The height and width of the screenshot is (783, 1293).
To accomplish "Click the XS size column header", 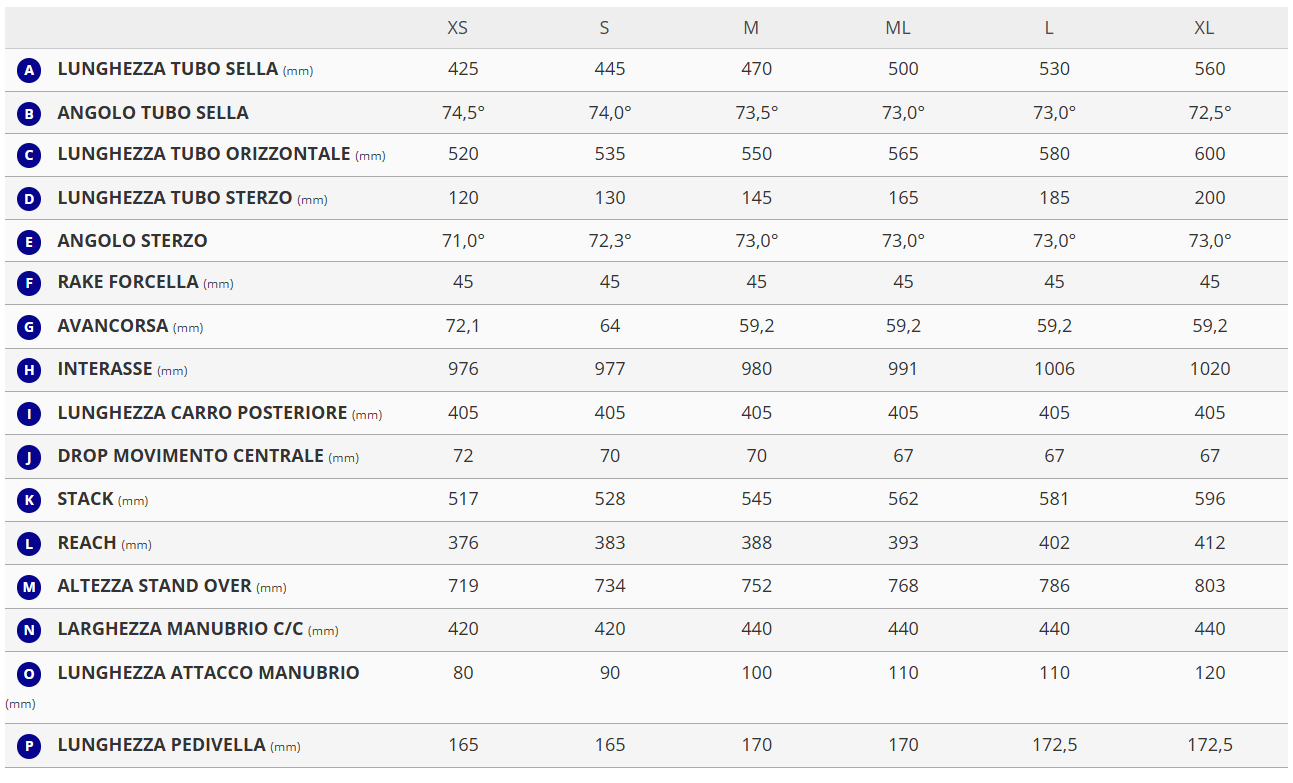I will [457, 28].
